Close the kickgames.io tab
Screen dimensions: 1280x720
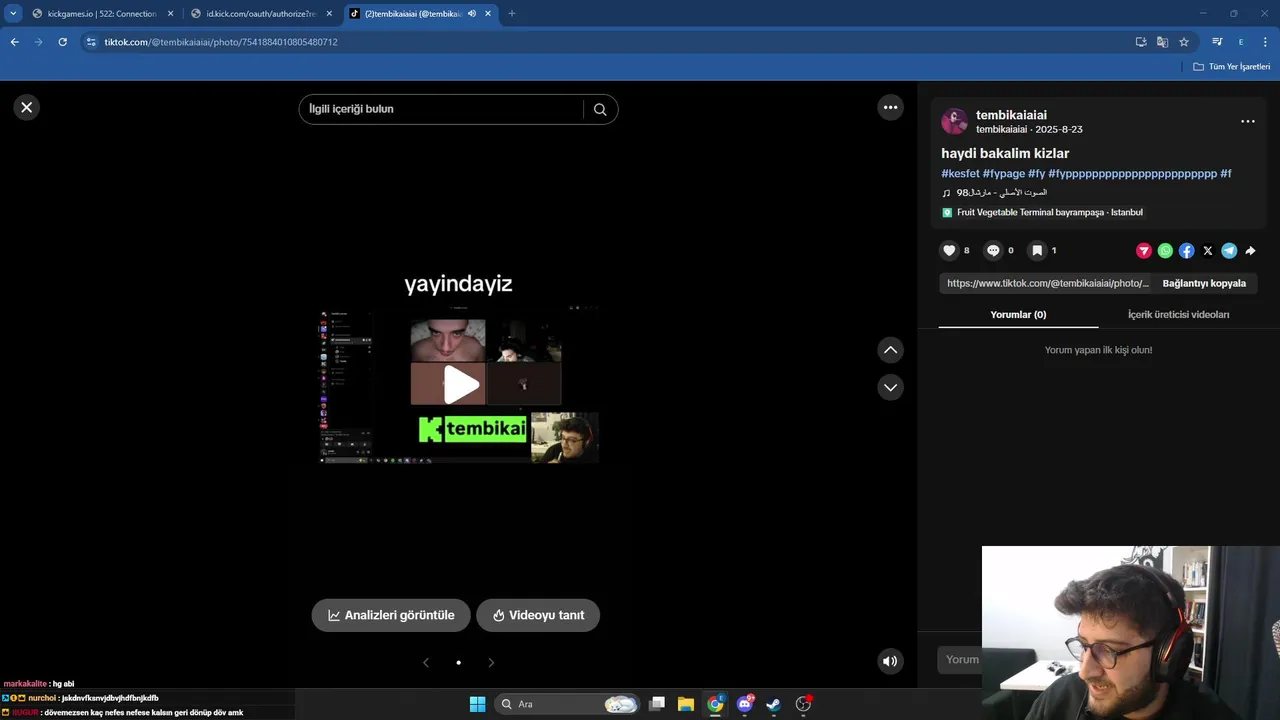coord(170,14)
